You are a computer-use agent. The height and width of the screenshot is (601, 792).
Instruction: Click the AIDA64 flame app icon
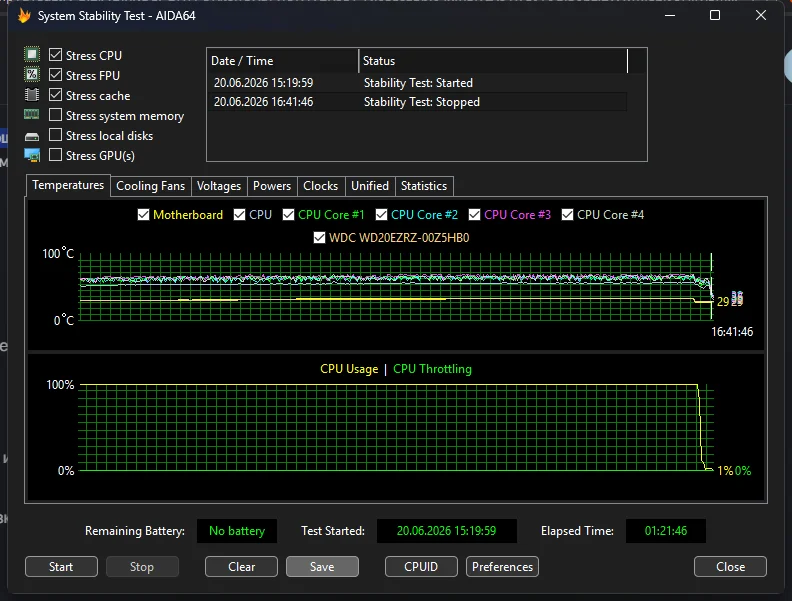(24, 16)
